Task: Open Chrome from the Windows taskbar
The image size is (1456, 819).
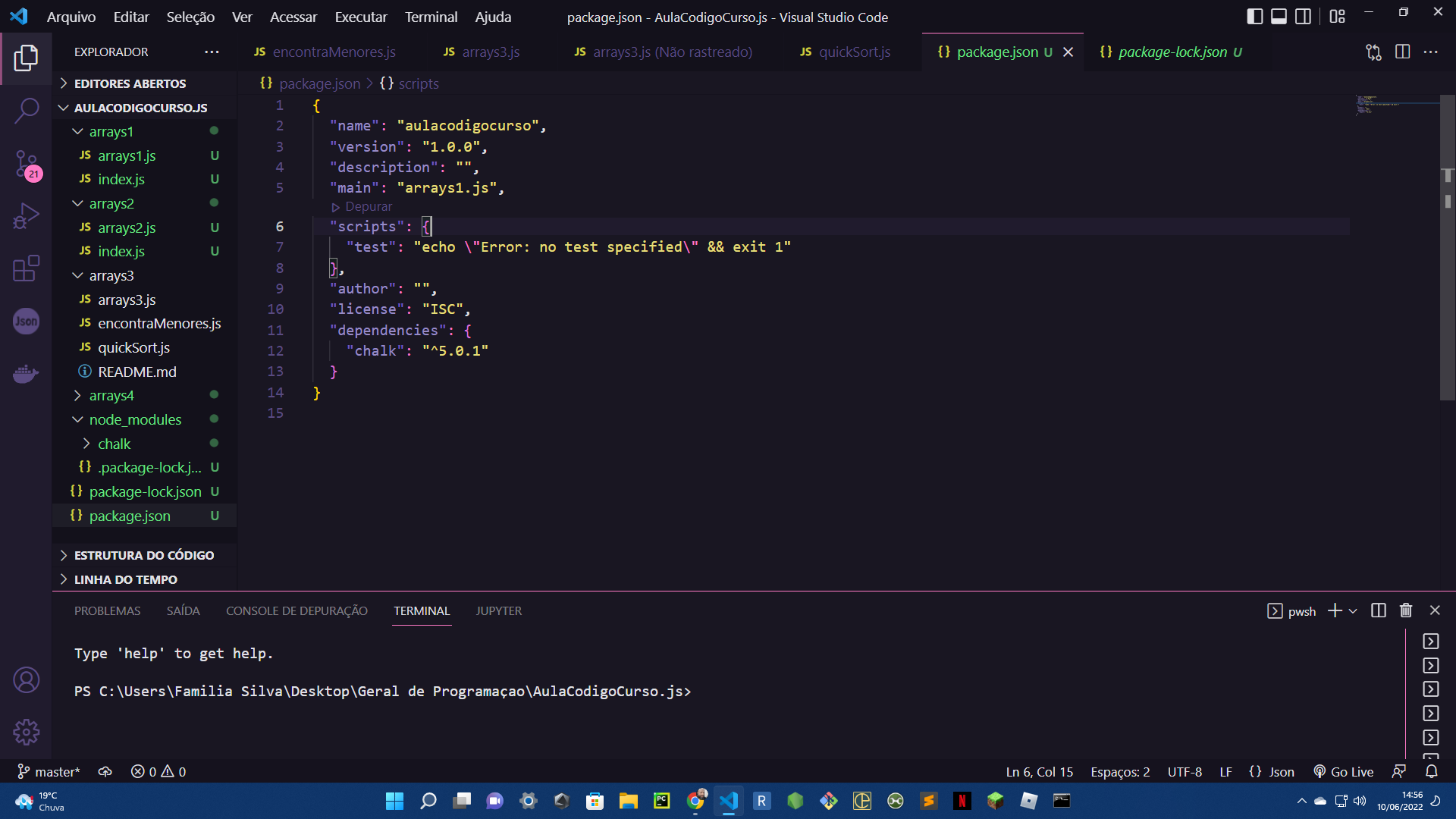Action: pos(695,802)
